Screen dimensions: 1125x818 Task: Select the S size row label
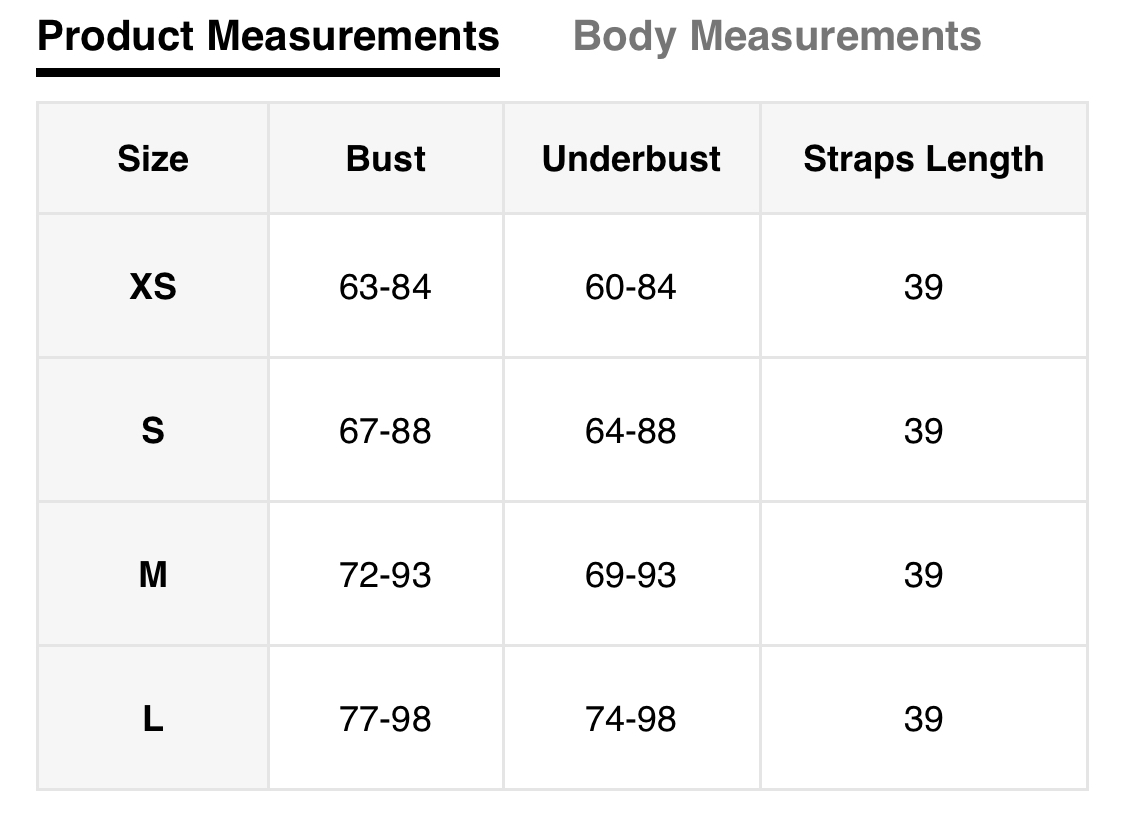(153, 431)
